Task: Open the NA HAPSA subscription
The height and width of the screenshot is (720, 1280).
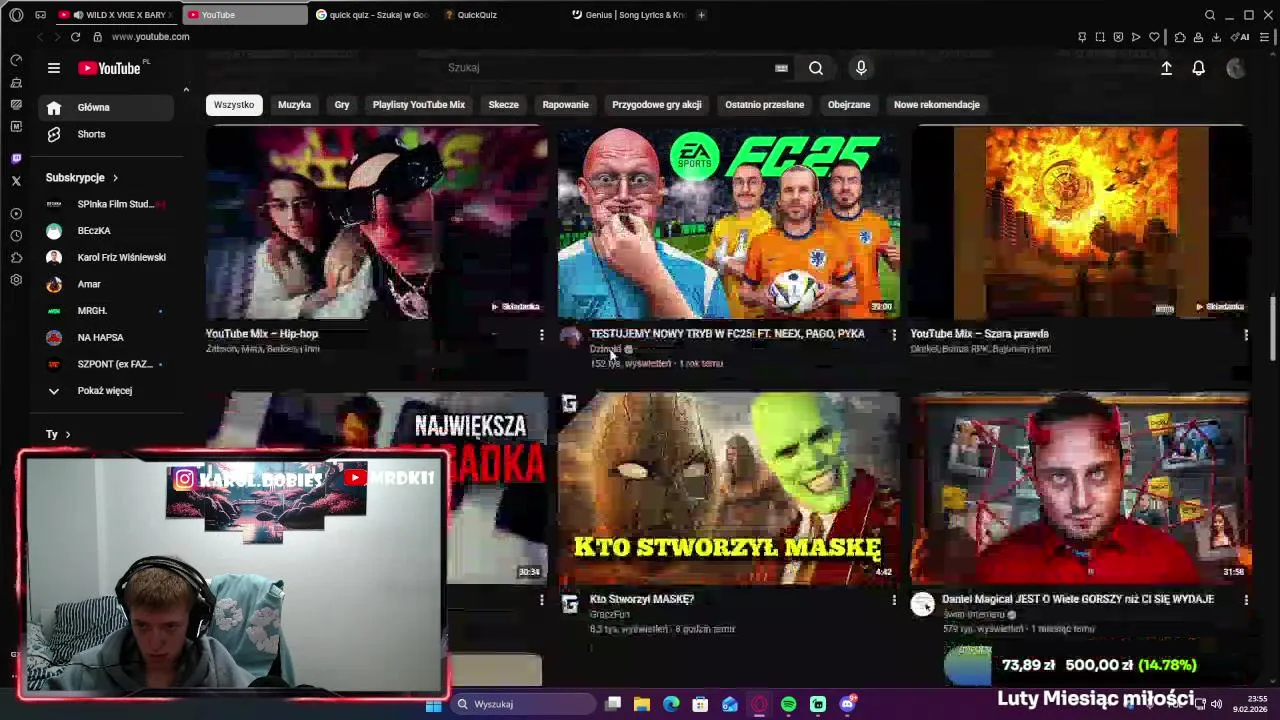Action: 106,337
